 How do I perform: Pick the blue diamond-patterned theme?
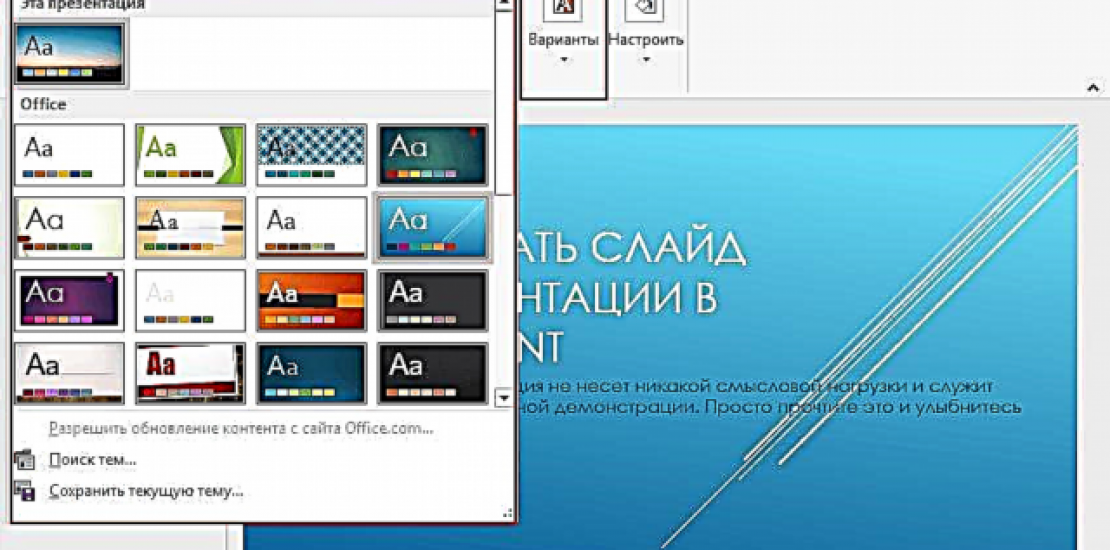(311, 155)
